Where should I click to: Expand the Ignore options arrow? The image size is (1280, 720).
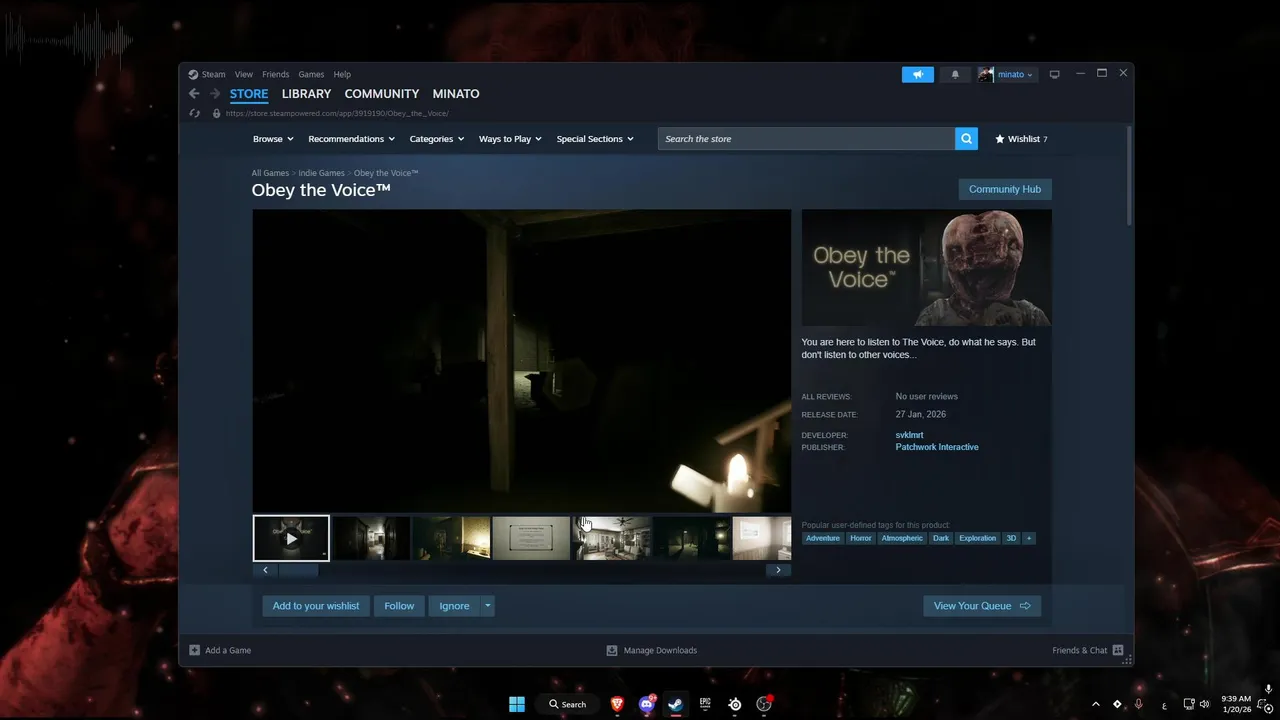coord(487,606)
